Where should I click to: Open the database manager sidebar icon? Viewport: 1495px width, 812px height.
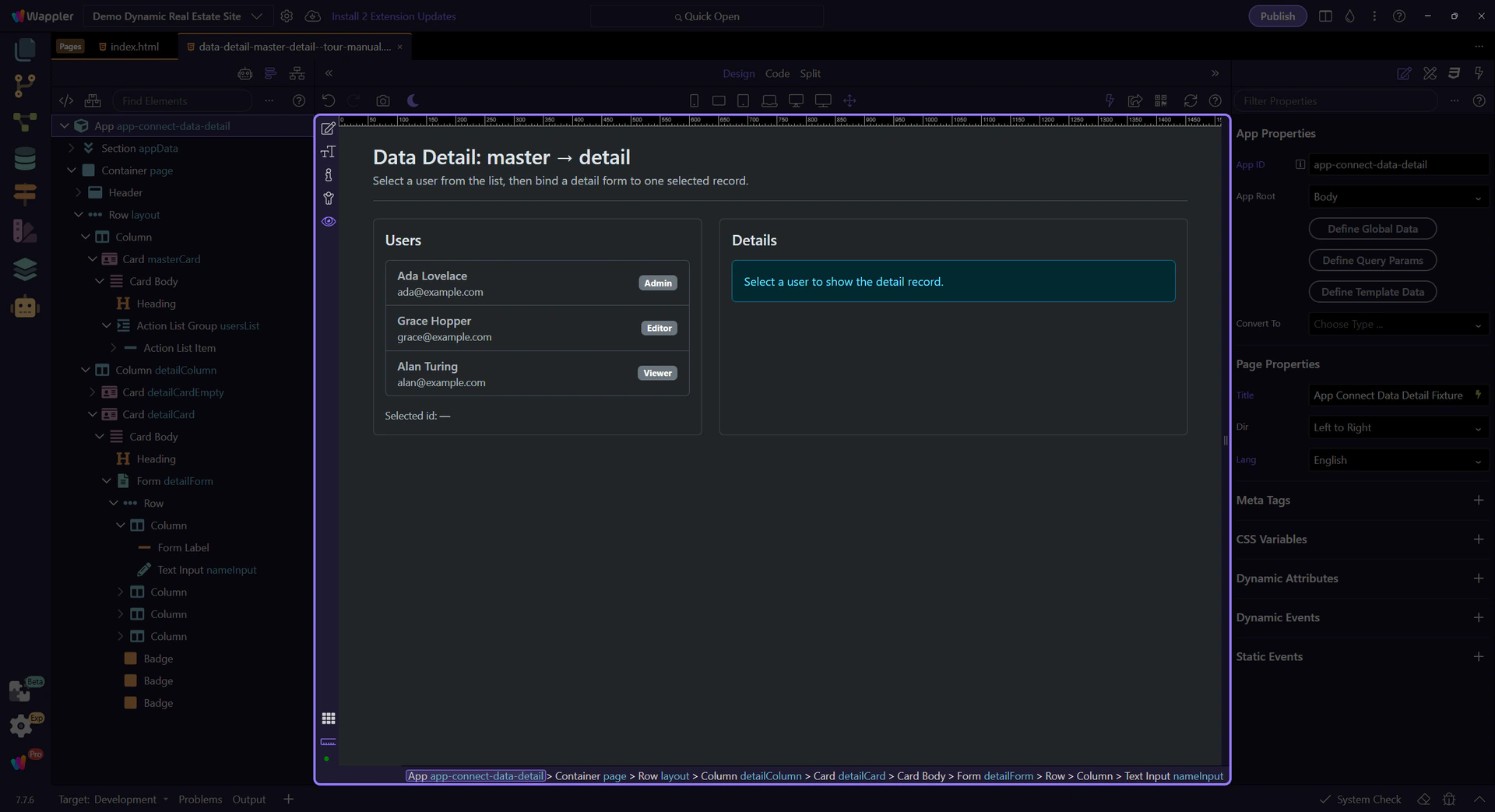[x=25, y=159]
